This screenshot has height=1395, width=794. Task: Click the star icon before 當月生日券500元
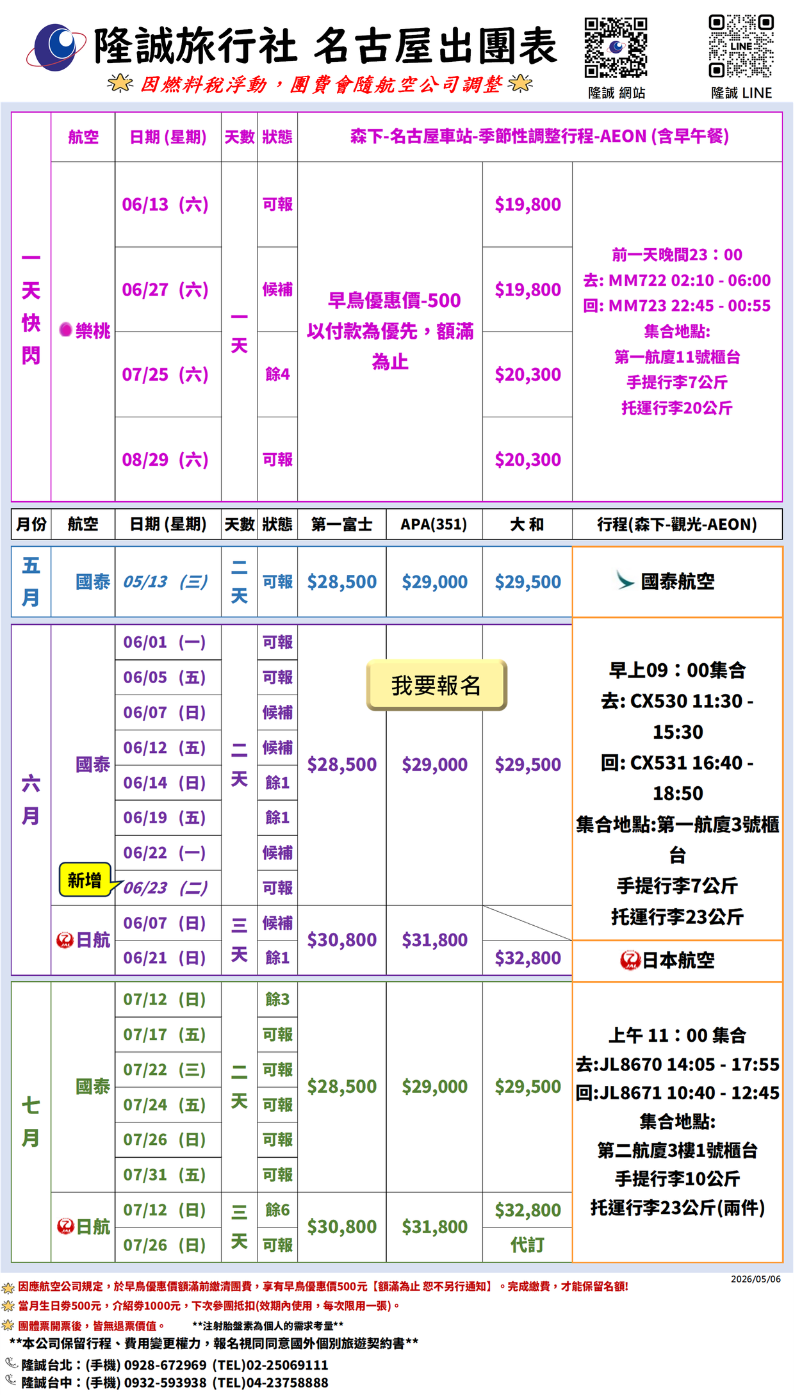click(8, 1306)
